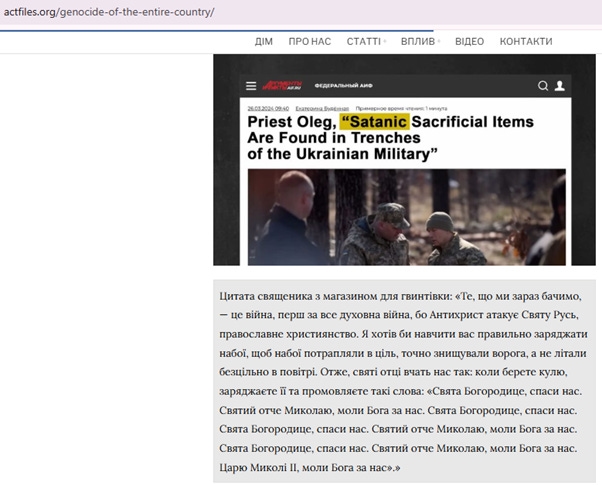Expand the СТАТТІ dropdown menu
Screen dimensions: 602x485
(366, 41)
